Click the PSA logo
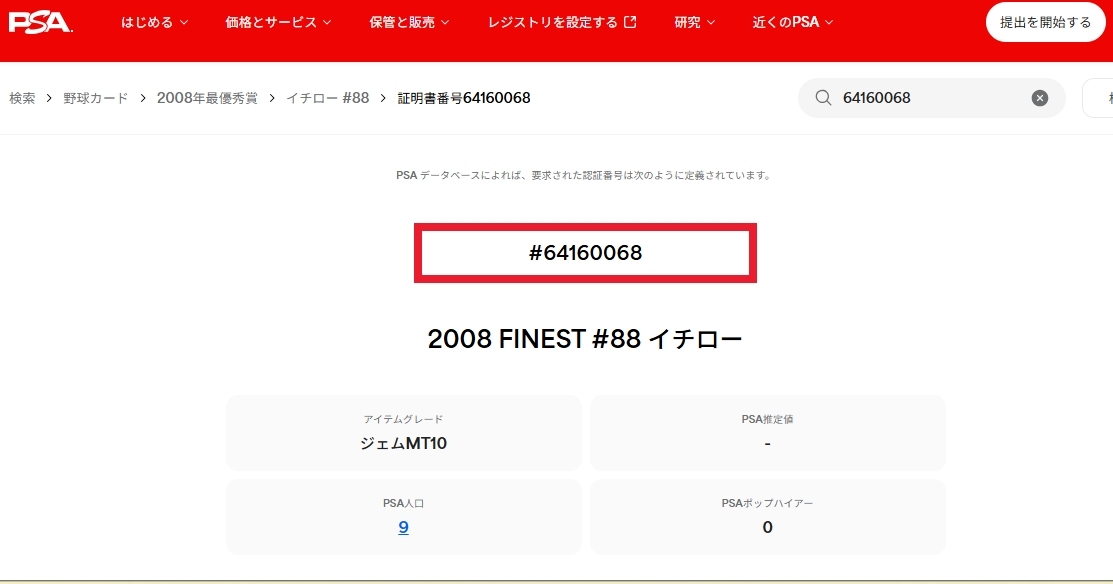 [x=40, y=22]
